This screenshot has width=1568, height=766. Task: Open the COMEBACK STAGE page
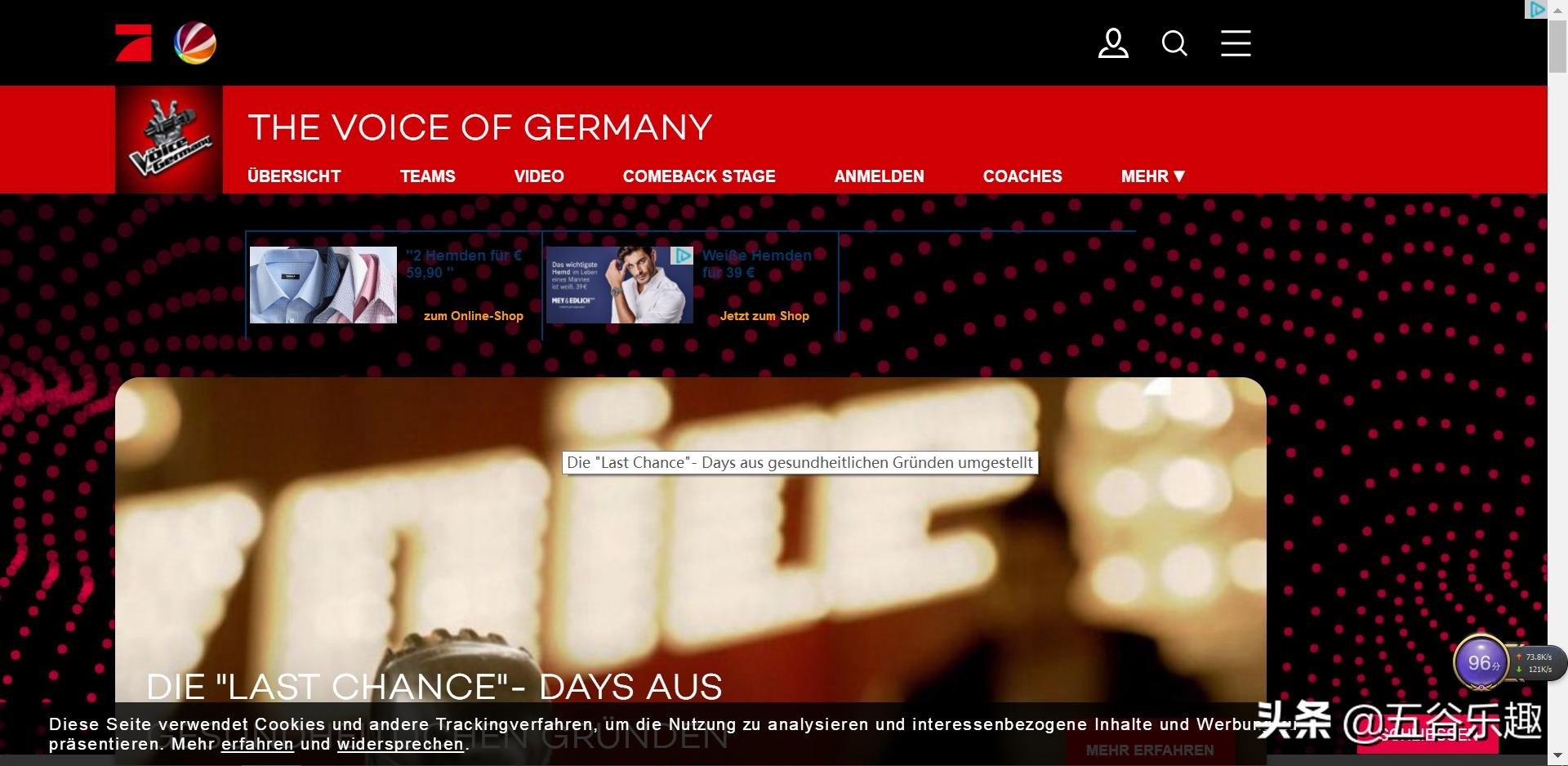[699, 176]
